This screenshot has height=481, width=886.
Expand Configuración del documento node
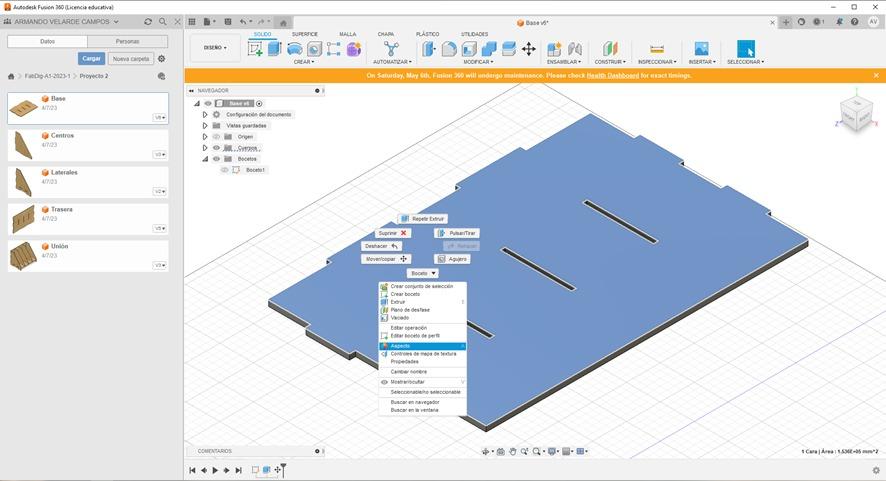pos(205,114)
